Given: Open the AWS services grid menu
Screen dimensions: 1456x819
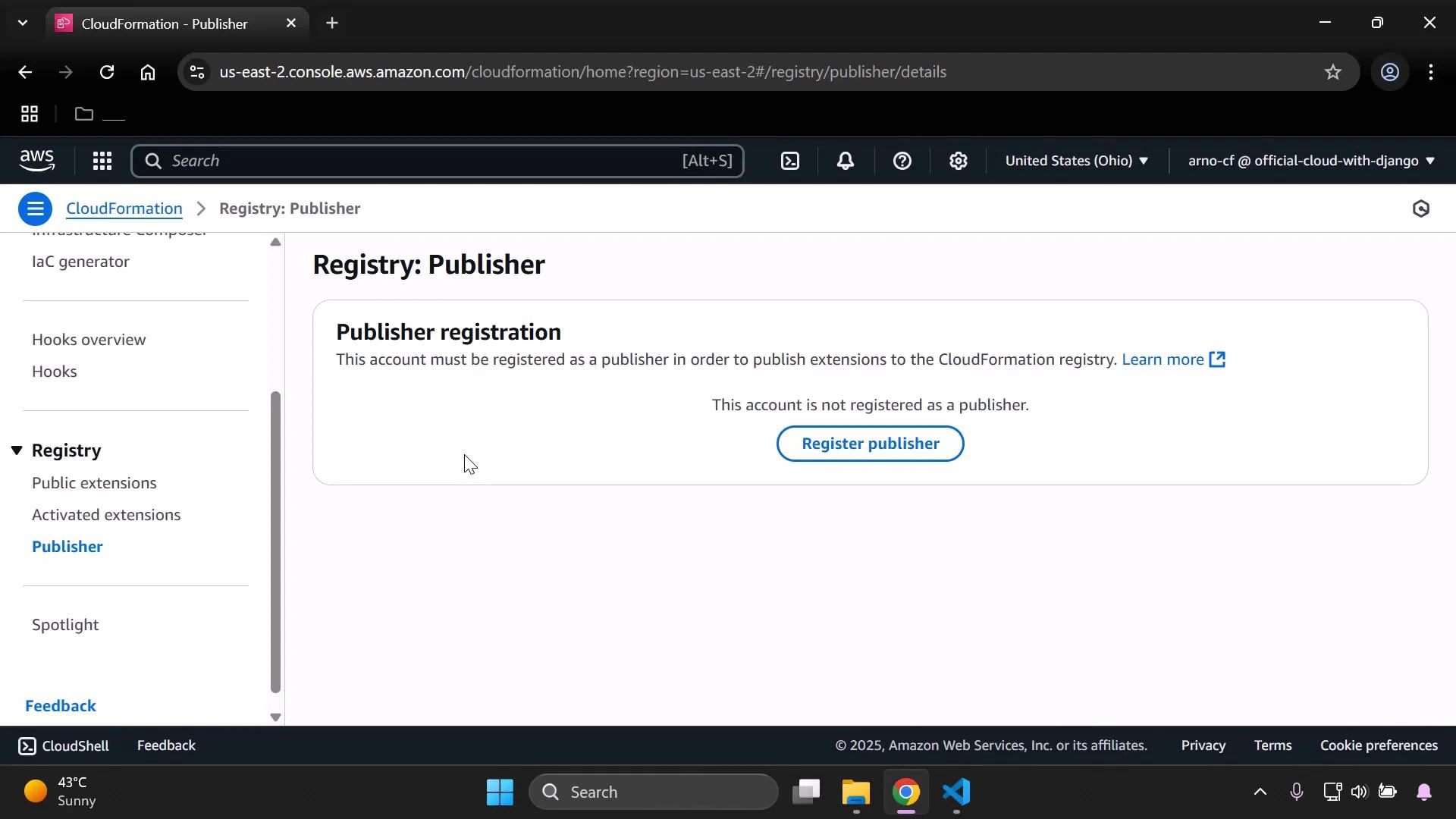Looking at the screenshot, I should point(102,161).
